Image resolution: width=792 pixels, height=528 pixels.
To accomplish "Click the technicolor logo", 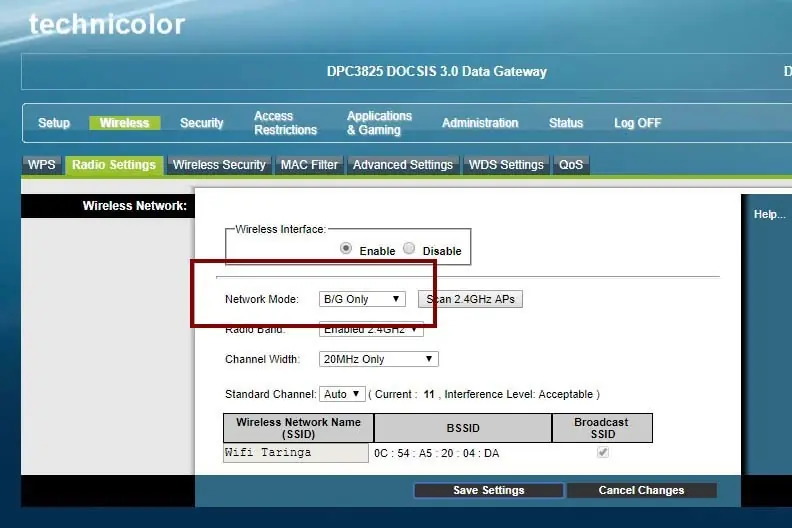I will point(107,24).
